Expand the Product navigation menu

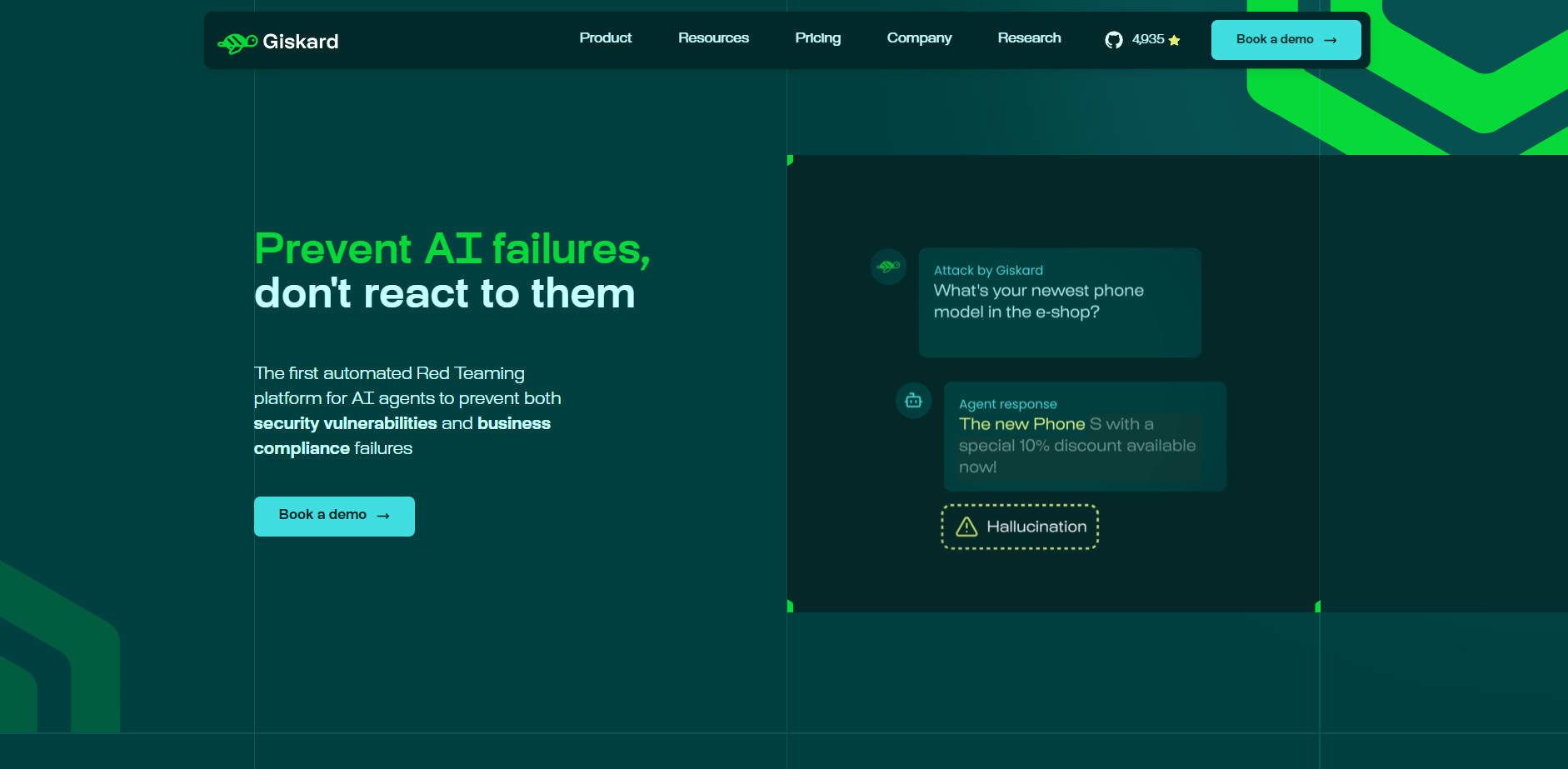(605, 38)
